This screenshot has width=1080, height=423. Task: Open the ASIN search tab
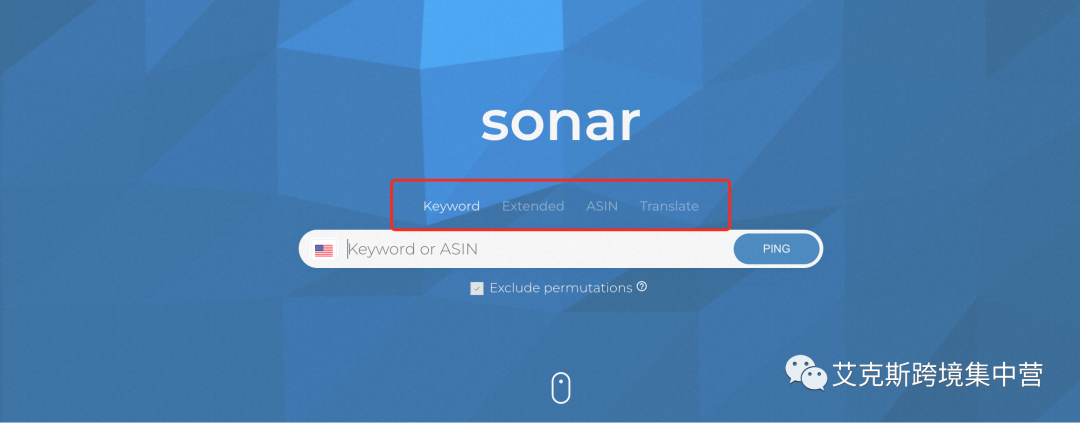pyautogui.click(x=602, y=206)
